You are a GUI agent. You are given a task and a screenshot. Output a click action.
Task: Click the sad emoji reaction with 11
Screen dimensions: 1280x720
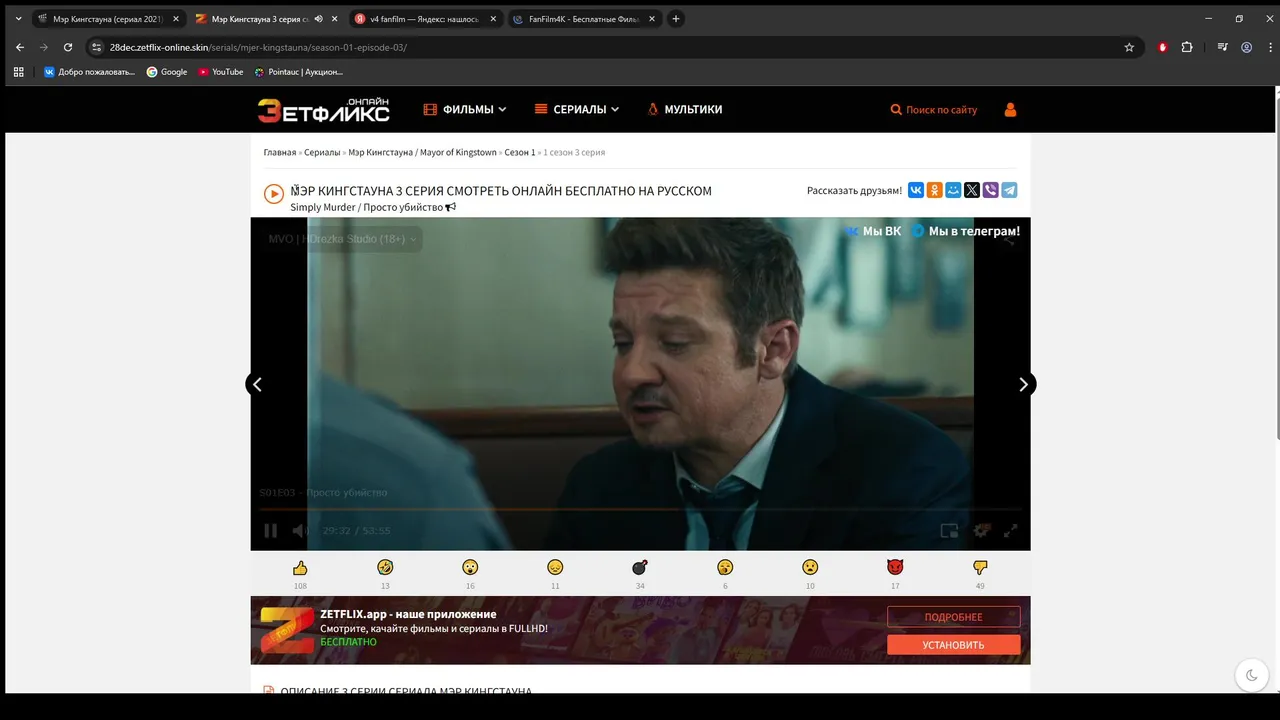coord(555,567)
